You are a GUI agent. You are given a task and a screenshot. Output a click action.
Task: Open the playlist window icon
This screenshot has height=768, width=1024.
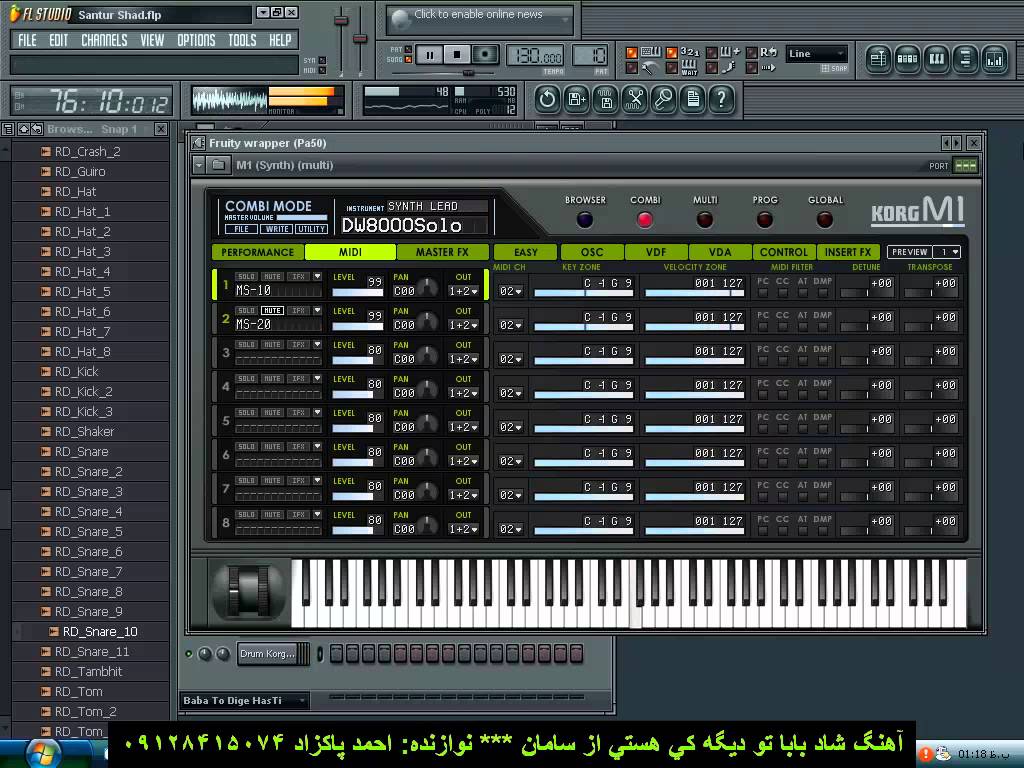point(879,59)
